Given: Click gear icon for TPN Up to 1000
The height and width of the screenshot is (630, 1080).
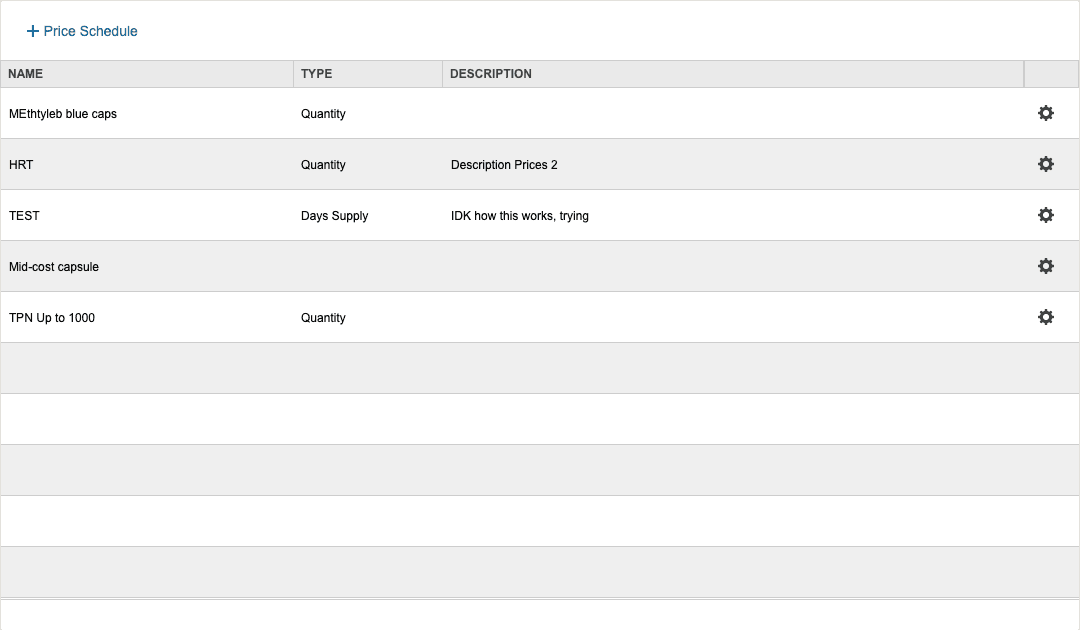Looking at the screenshot, I should pyautogui.click(x=1046, y=317).
